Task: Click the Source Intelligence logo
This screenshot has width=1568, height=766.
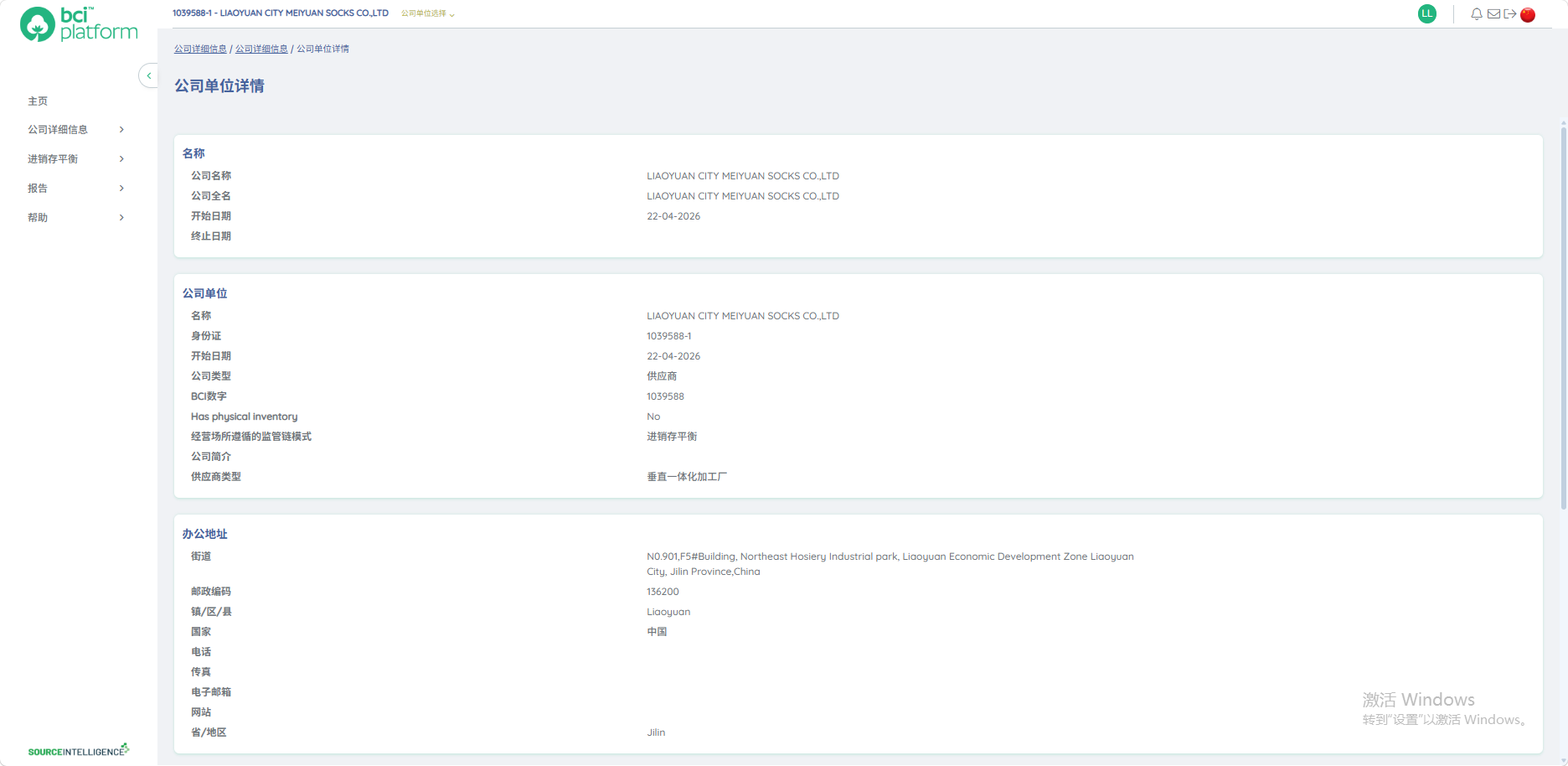Action: (79, 750)
